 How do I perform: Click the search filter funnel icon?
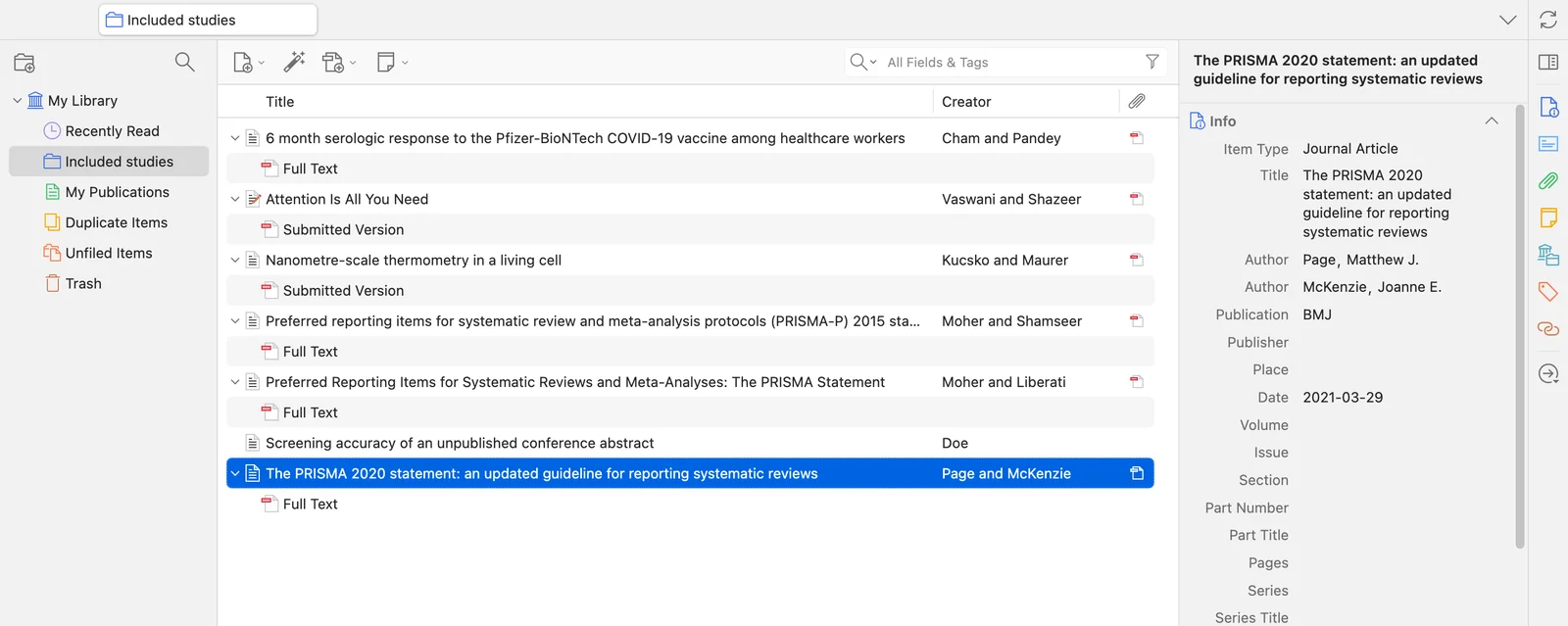1152,62
